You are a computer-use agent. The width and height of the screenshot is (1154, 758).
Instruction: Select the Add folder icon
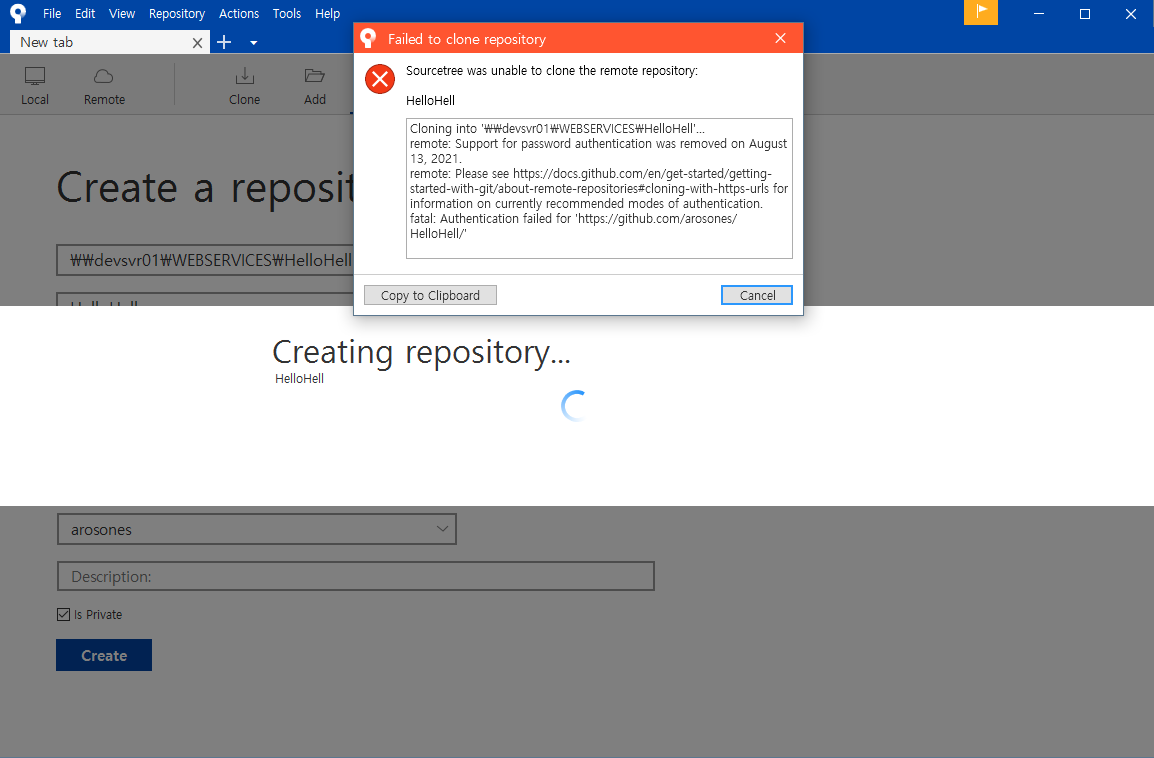pyautogui.click(x=315, y=86)
